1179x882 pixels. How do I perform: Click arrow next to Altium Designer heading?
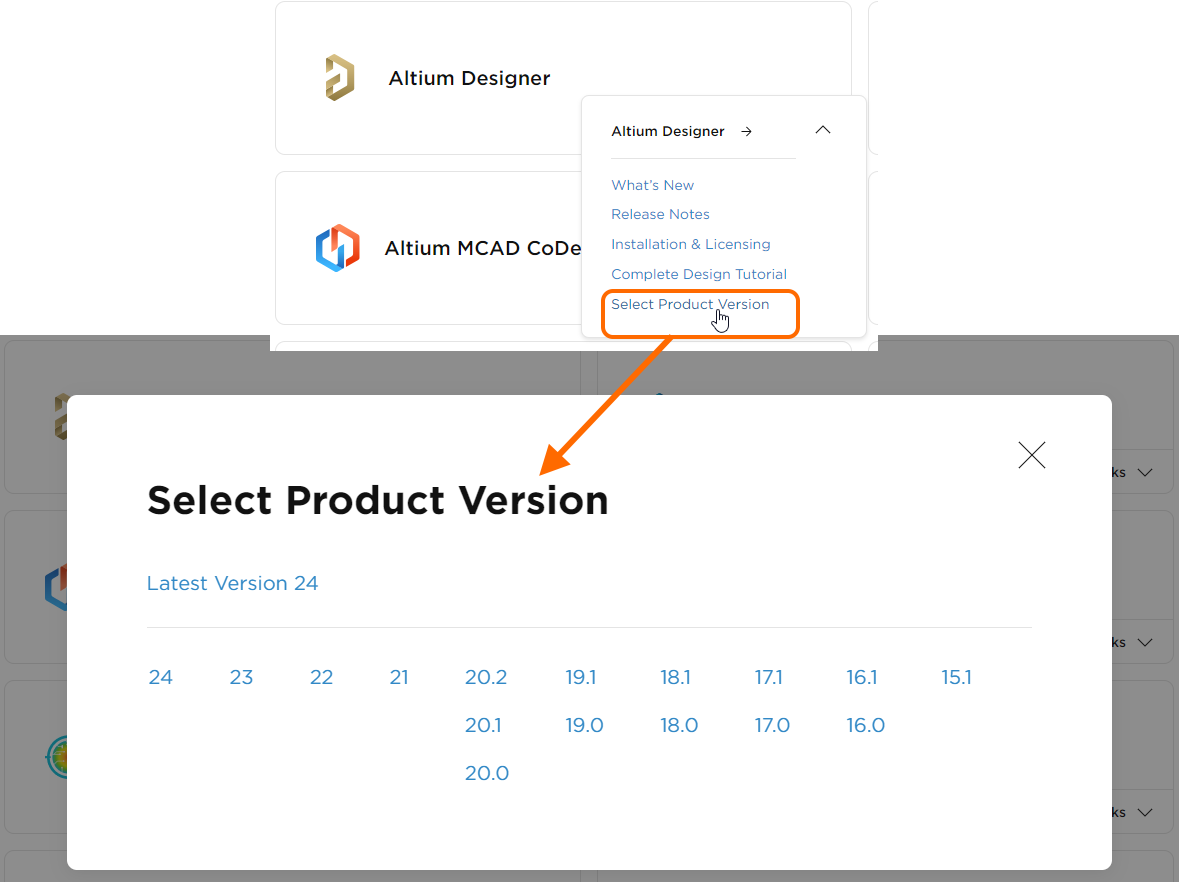click(x=746, y=132)
